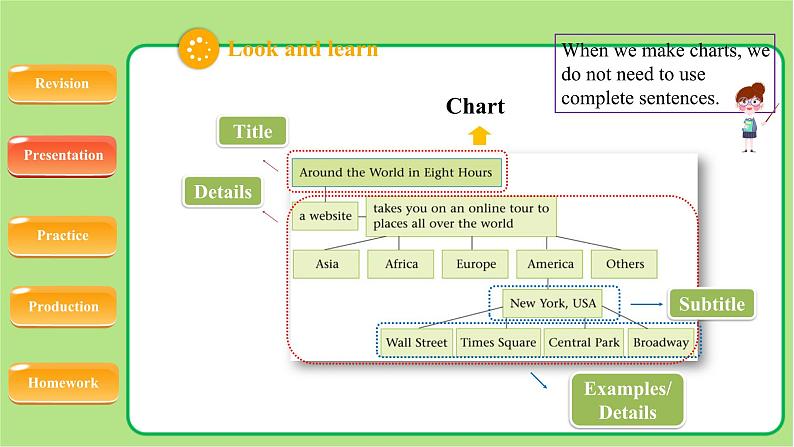
Task: Click the orange dotted circle icon
Action: [198, 49]
